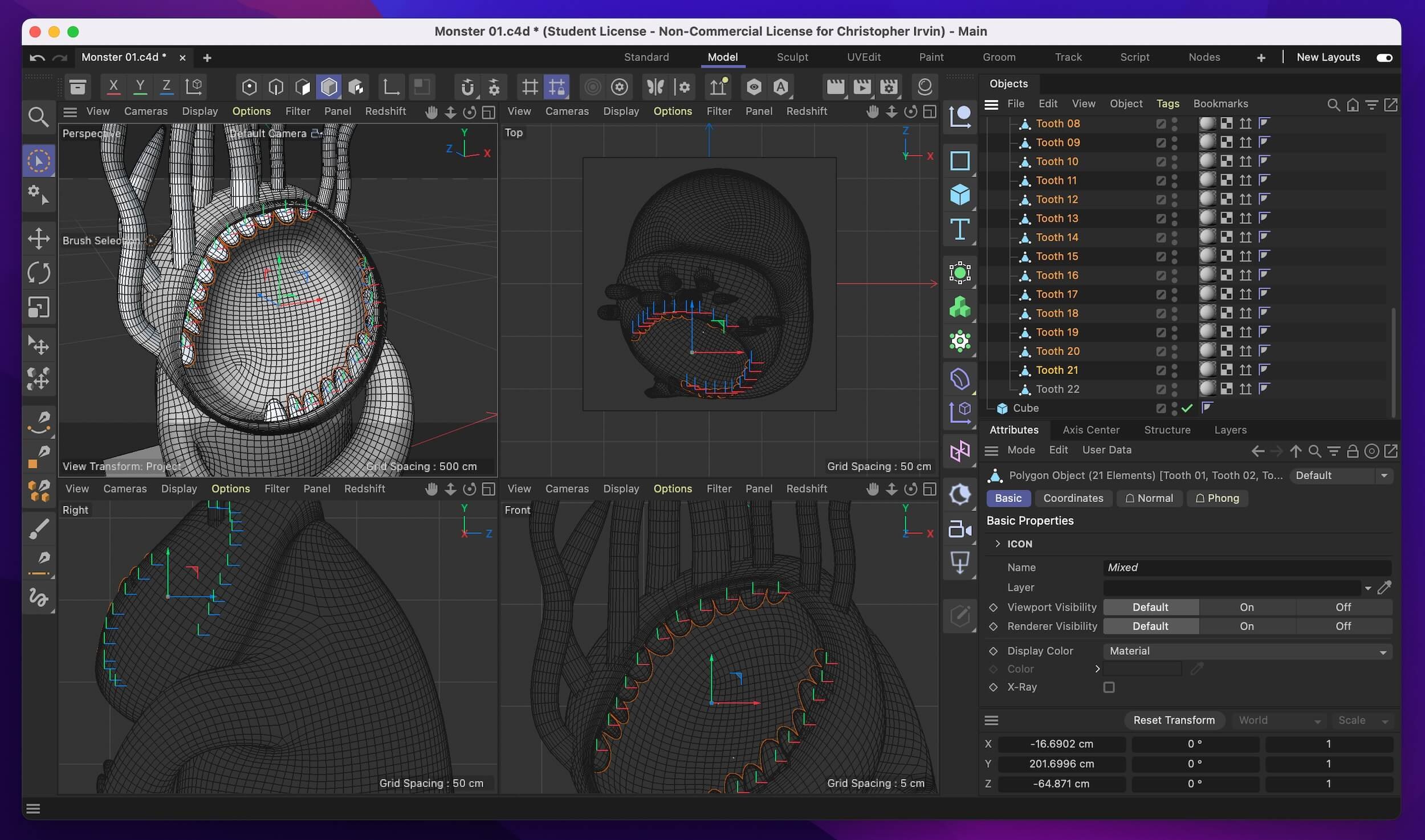Open the Default preset dropdown in Attributes
Viewport: 1425px width, 840px height.
1341,475
